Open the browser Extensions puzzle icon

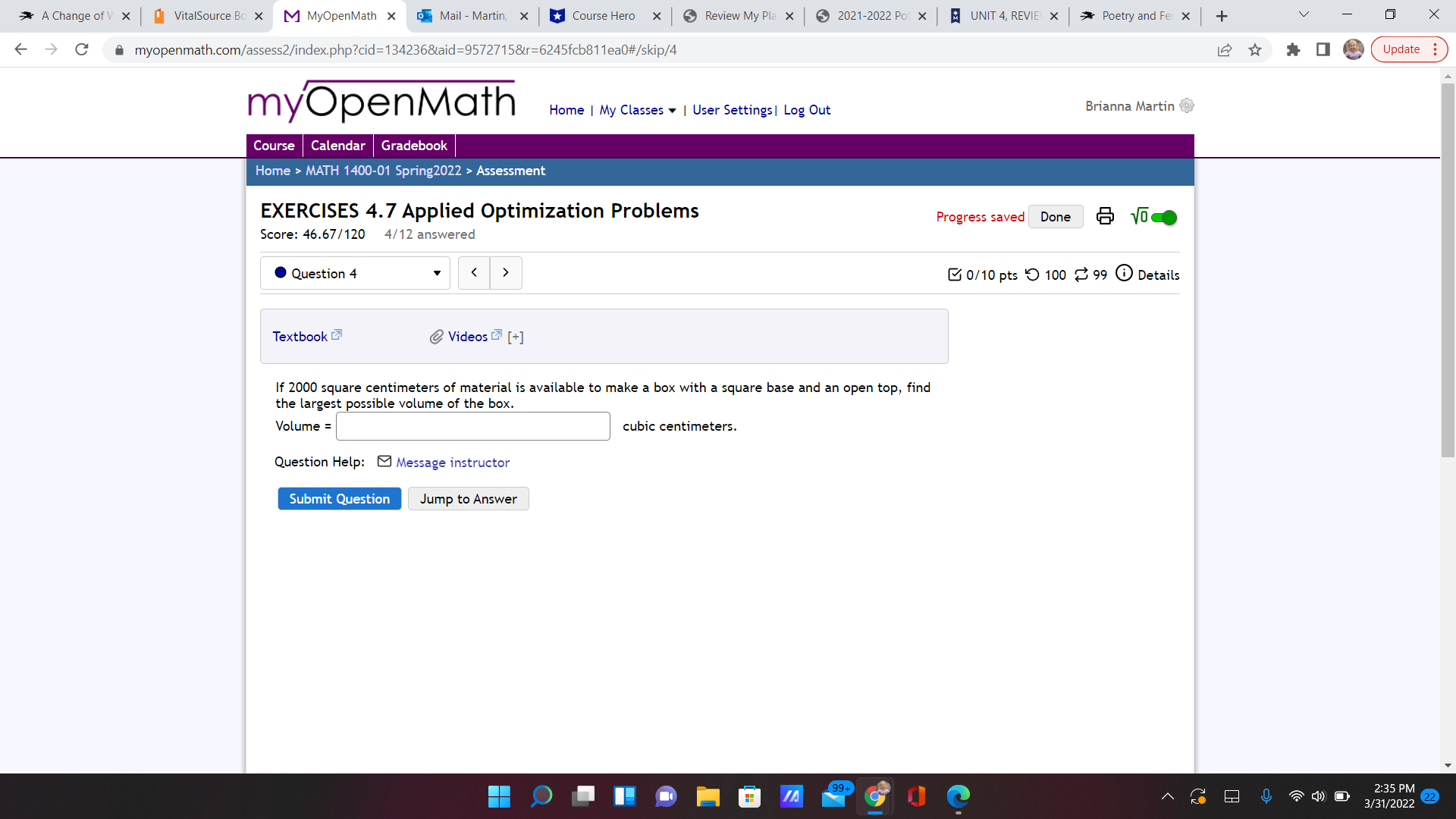pyautogui.click(x=1293, y=50)
